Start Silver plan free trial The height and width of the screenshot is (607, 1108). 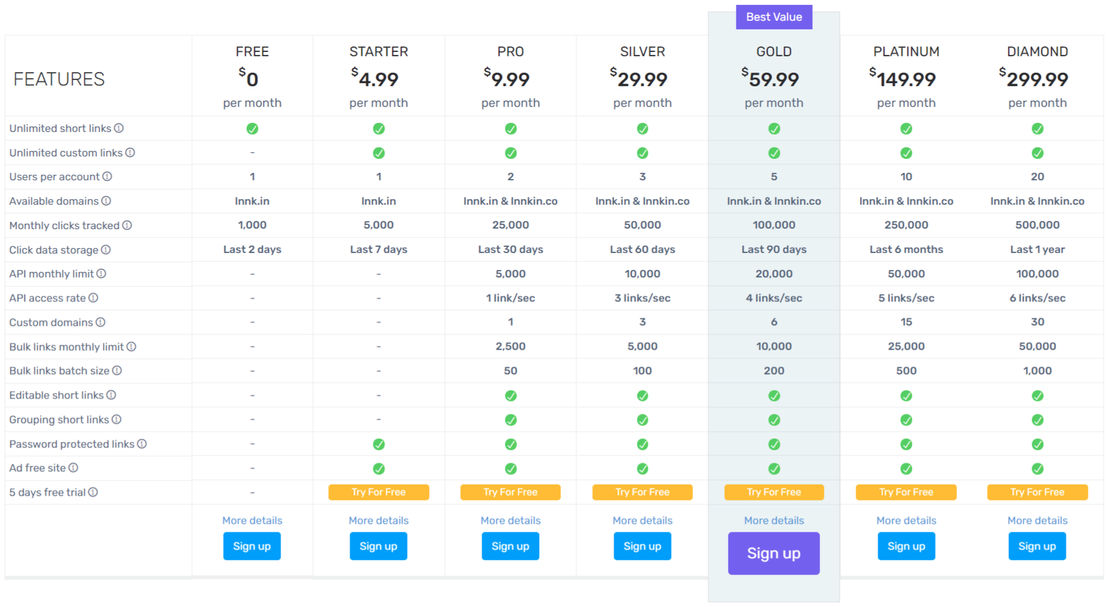[x=642, y=493]
